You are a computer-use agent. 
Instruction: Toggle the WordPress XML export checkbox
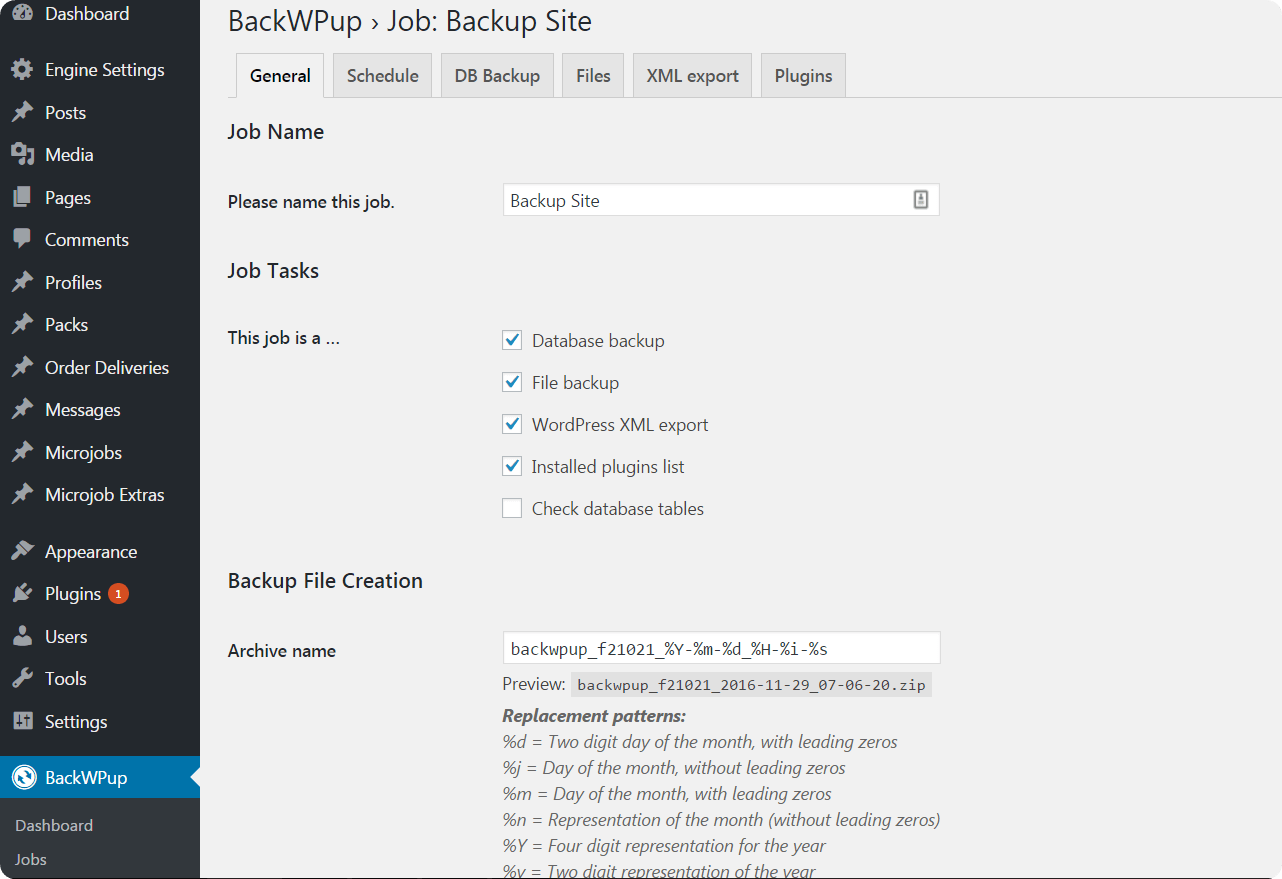coord(512,424)
